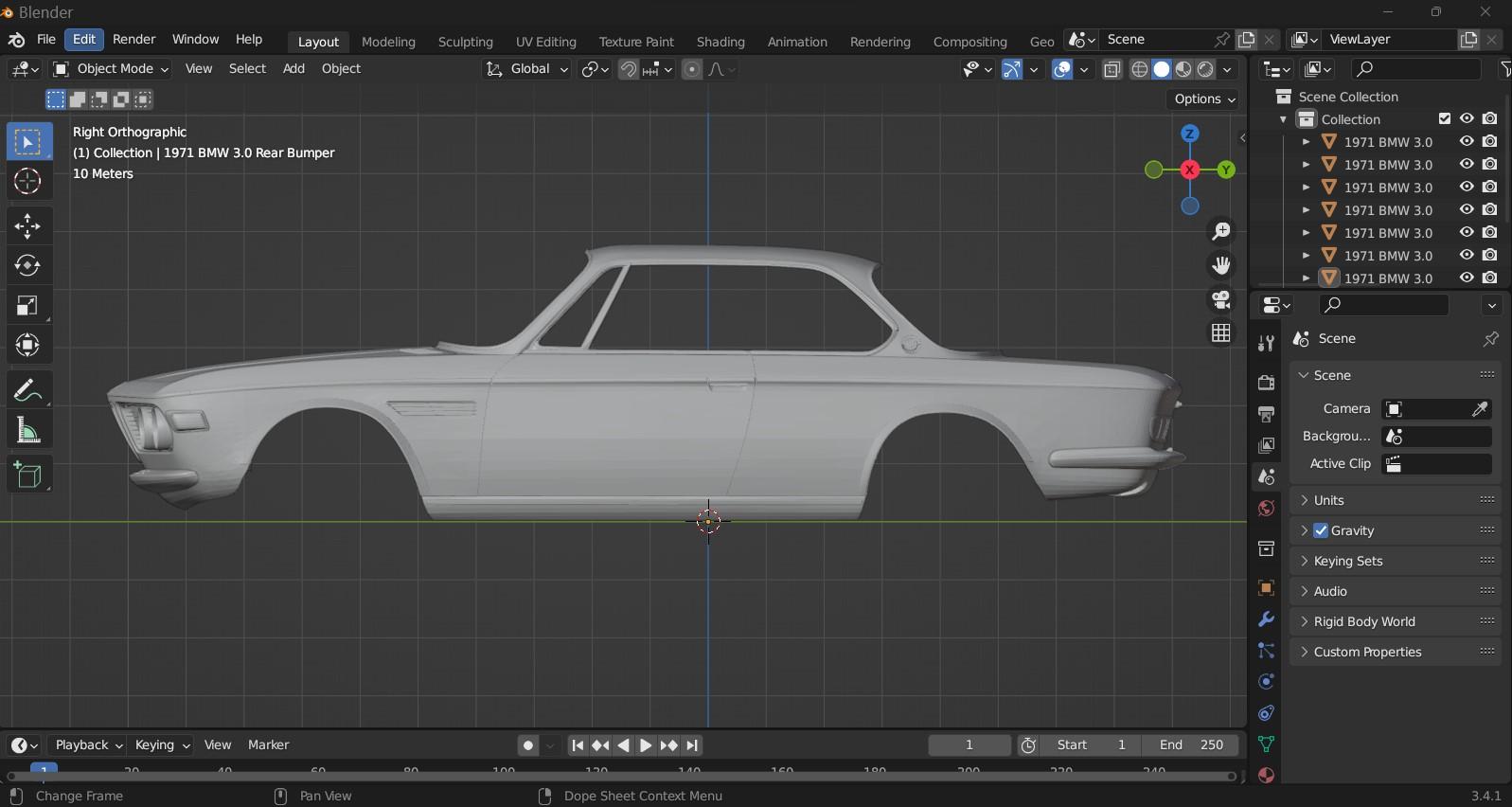The image size is (1512, 807).
Task: Expand the Keying Sets panel
Action: point(1396,561)
